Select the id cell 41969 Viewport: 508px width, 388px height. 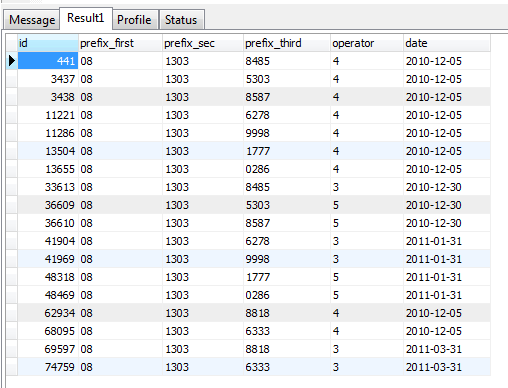tap(48, 259)
